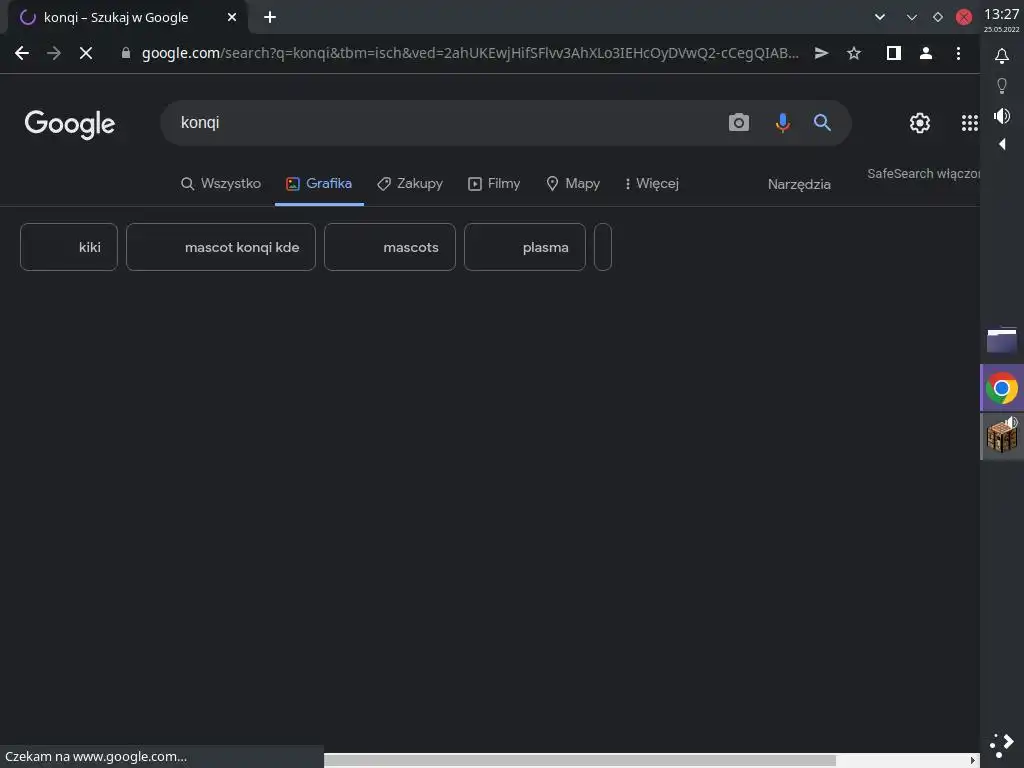The height and width of the screenshot is (768, 1024).
Task: Switch to Mapy results tab
Action: 573,184
